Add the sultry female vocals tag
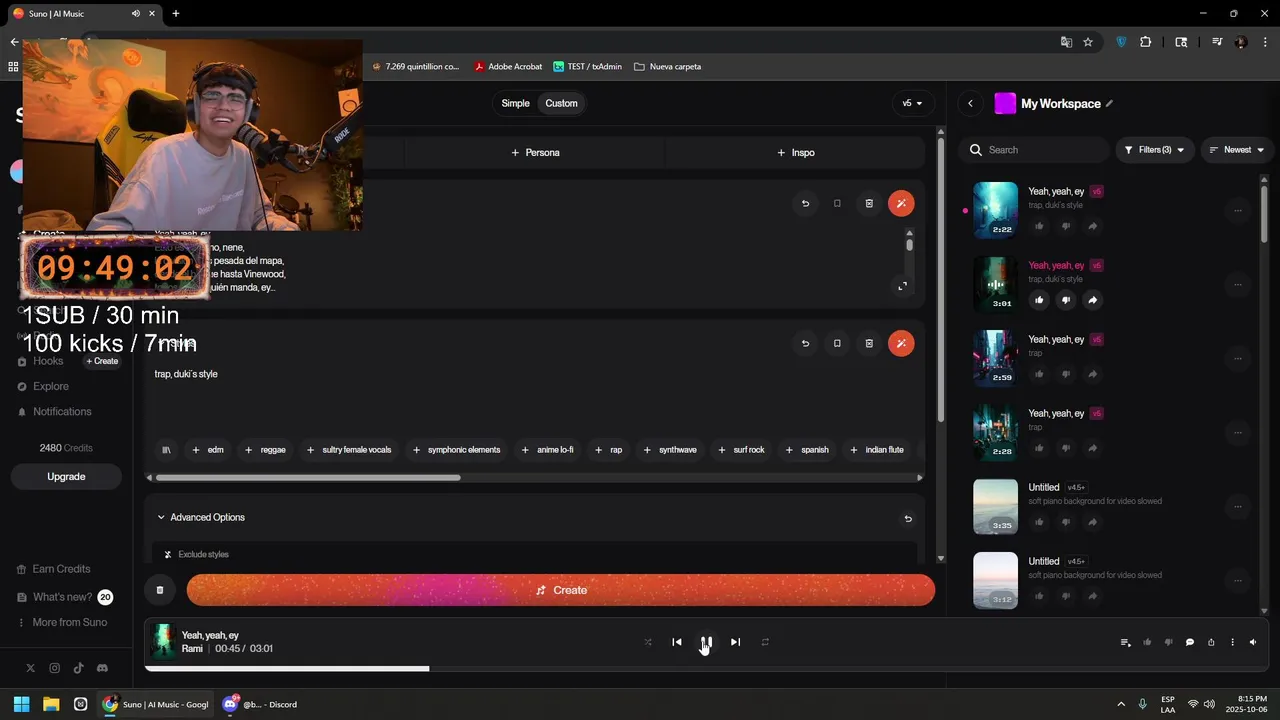The width and height of the screenshot is (1280, 720). pos(349,450)
